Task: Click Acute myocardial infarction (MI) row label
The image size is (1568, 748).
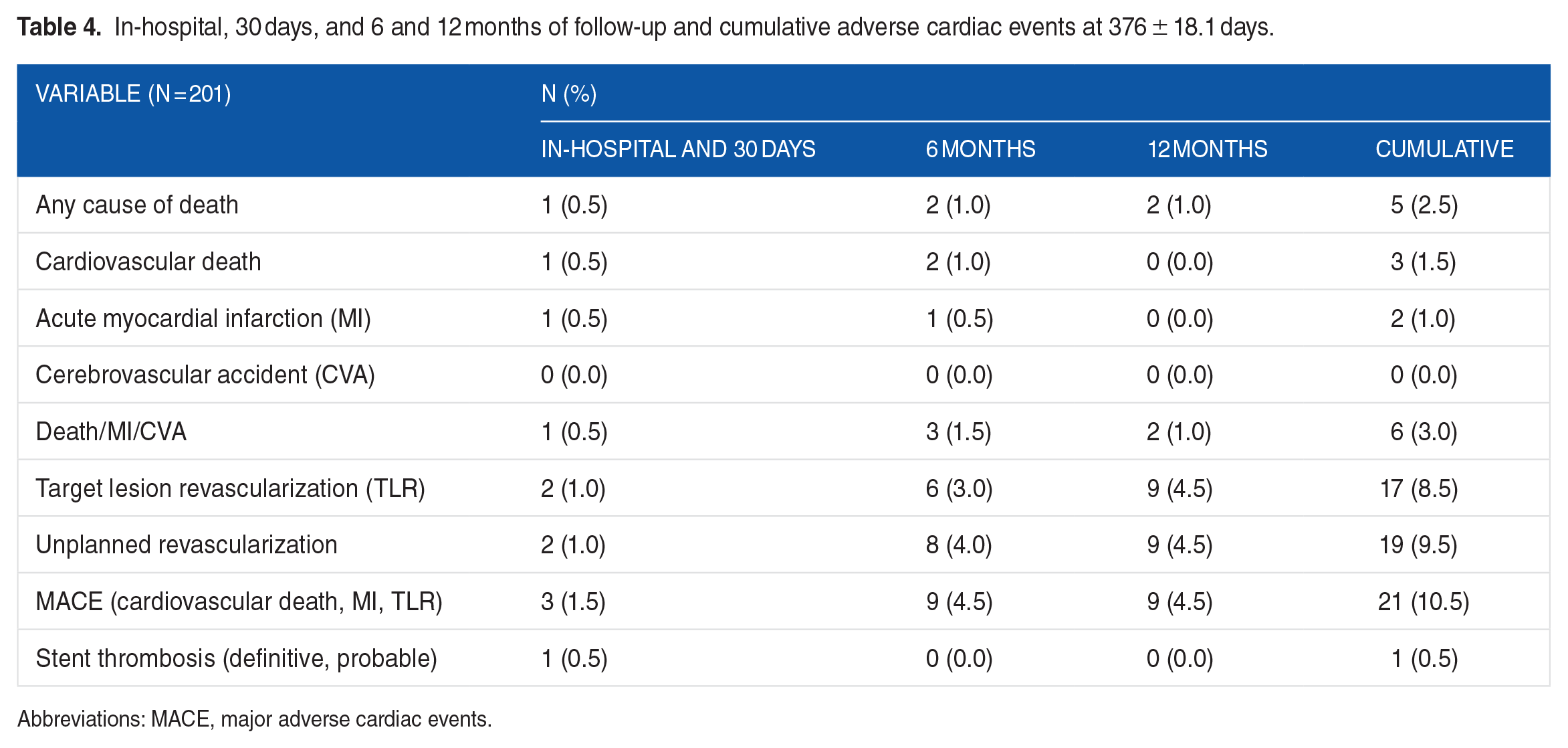Action: pyautogui.click(x=203, y=318)
